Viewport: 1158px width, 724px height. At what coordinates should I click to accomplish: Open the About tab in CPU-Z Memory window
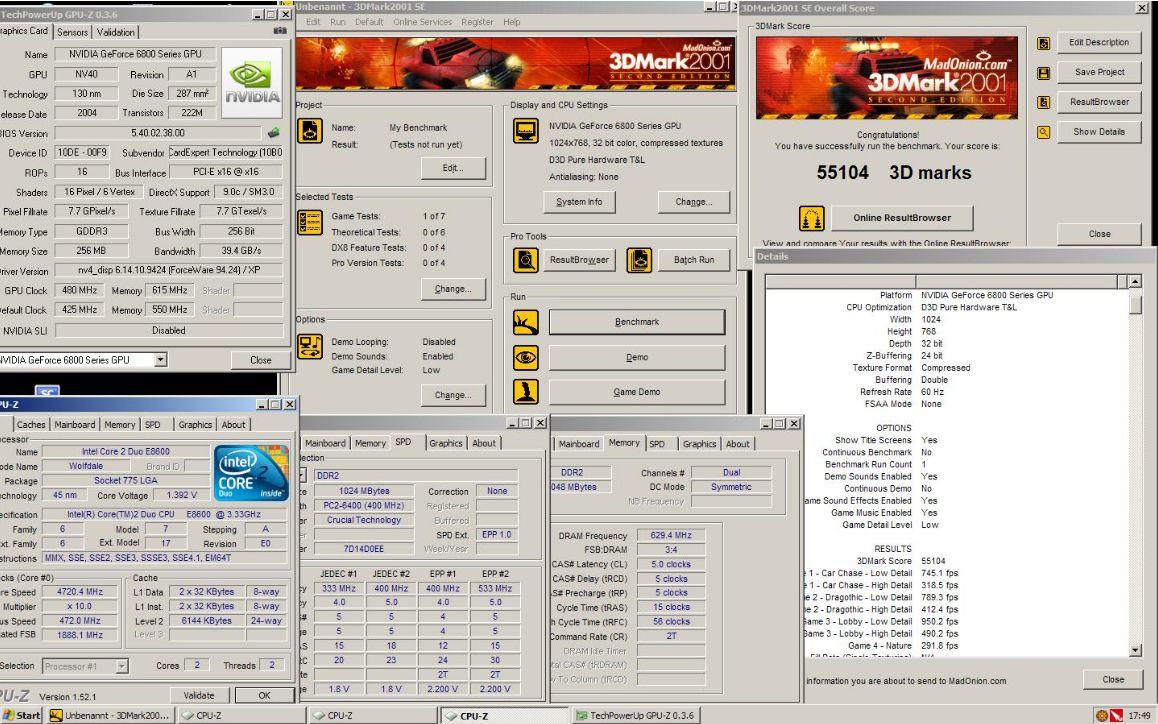(737, 444)
